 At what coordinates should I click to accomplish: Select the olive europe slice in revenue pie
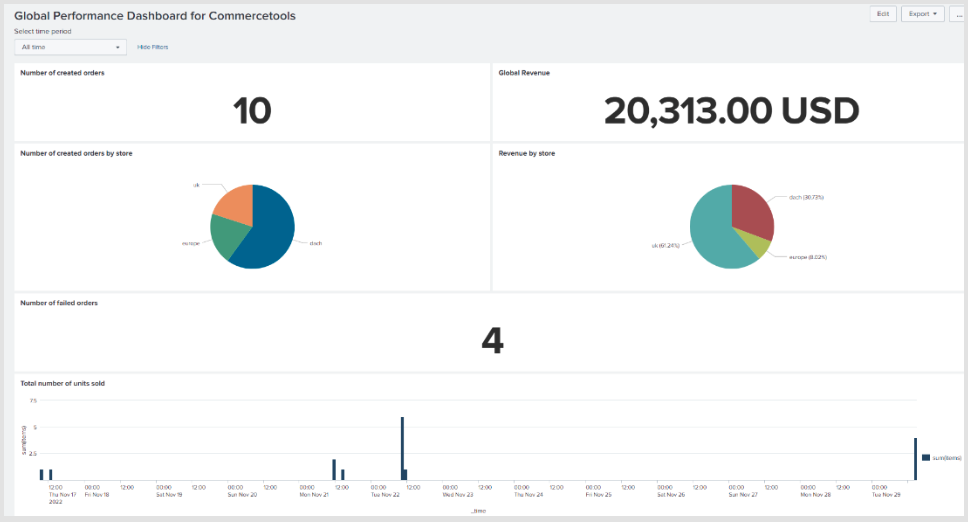(757, 243)
